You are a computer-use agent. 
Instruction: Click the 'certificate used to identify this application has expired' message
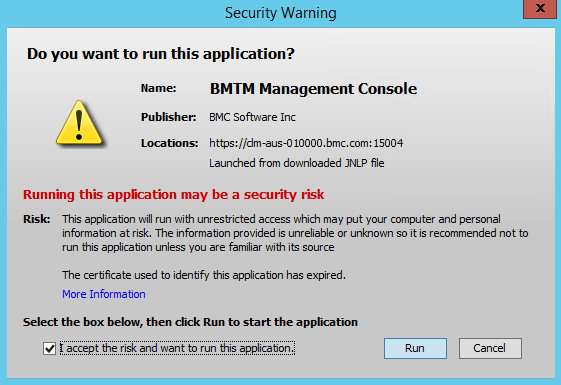click(204, 275)
